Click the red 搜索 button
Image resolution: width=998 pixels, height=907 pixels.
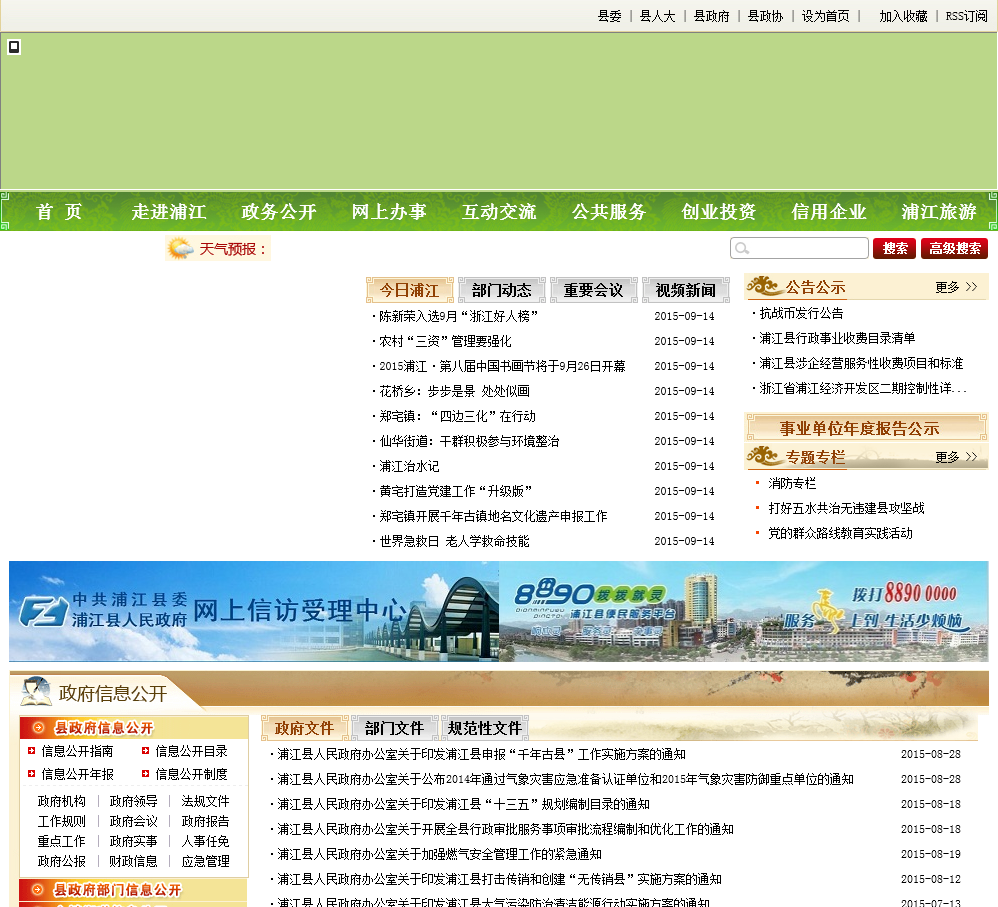point(894,248)
